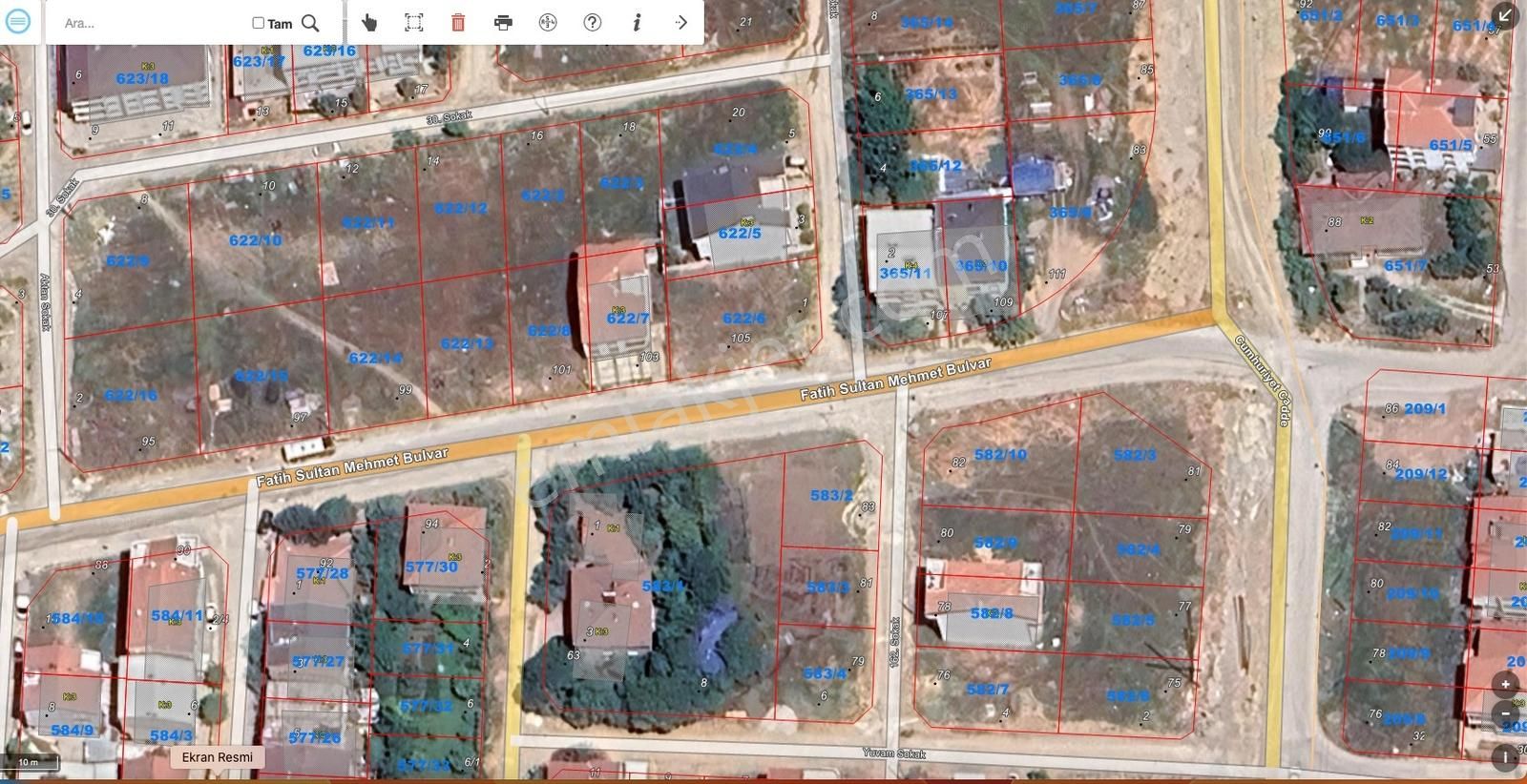This screenshot has width=1527, height=784.
Task: Select parcel label 622/16
Action: pyautogui.click(x=131, y=395)
